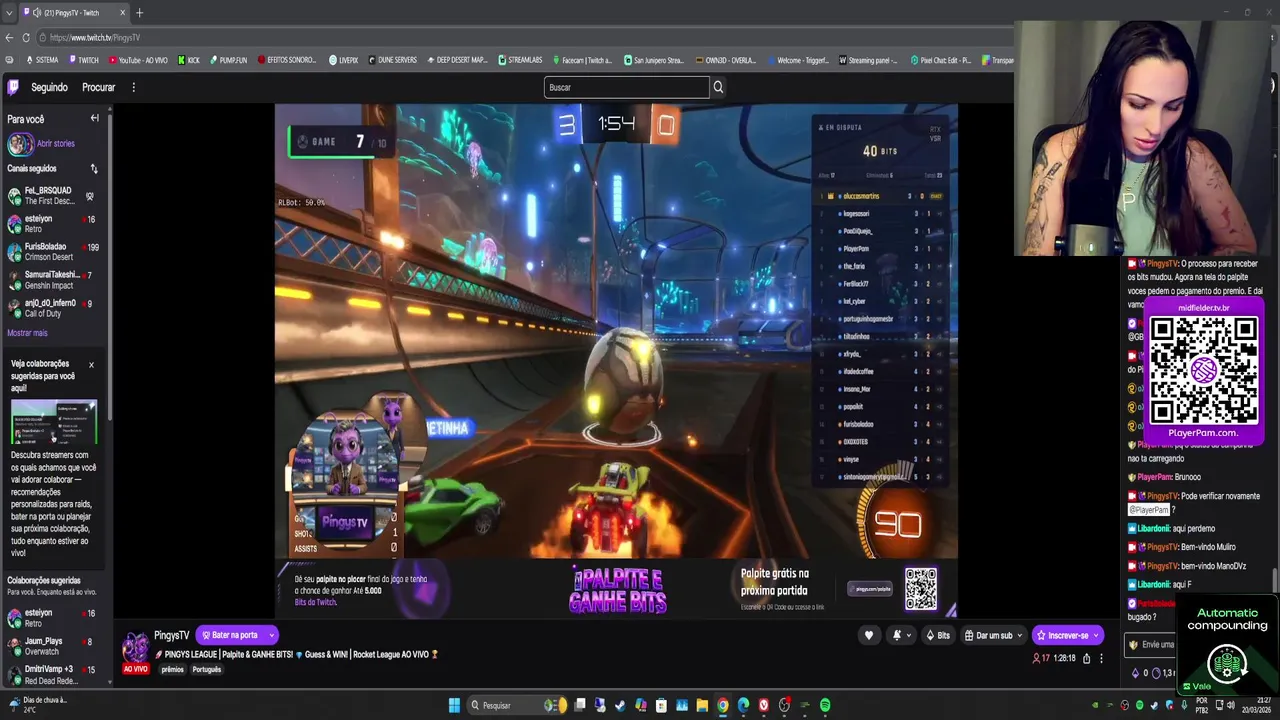Open the SISTEMA bookmark
Screen dimensions: 1280x720
tap(40, 60)
